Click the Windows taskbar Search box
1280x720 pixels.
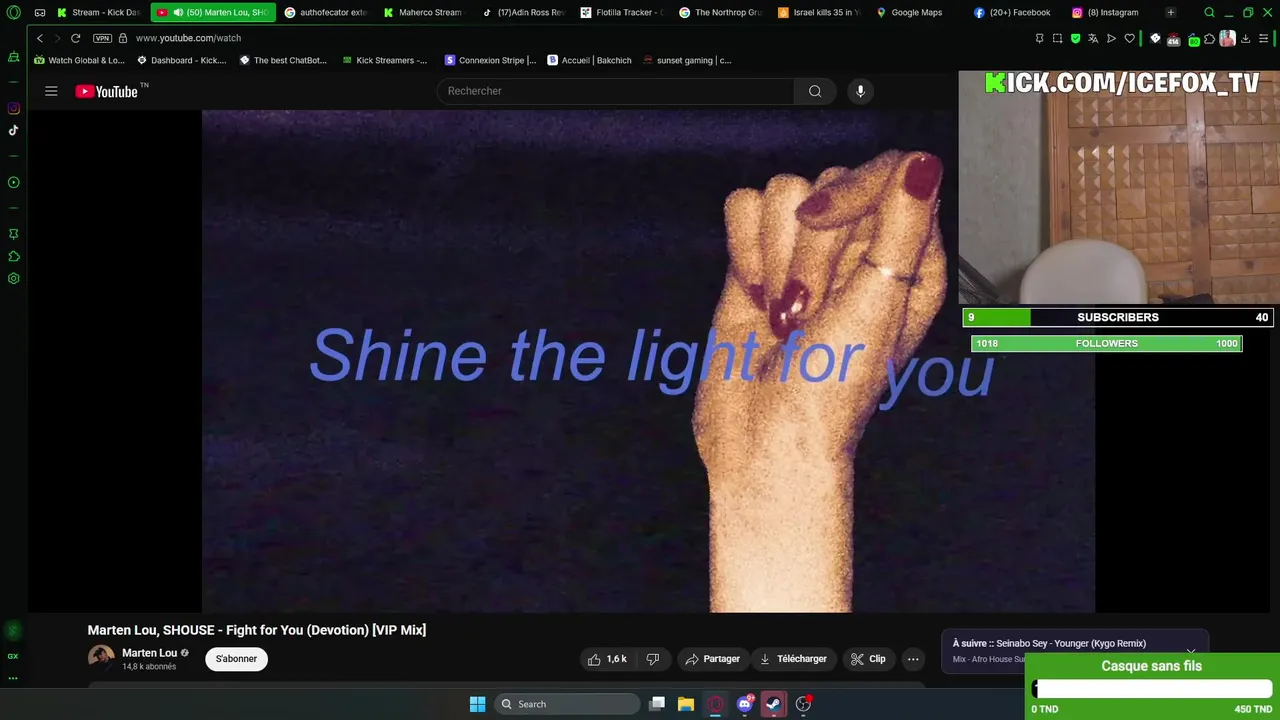567,704
